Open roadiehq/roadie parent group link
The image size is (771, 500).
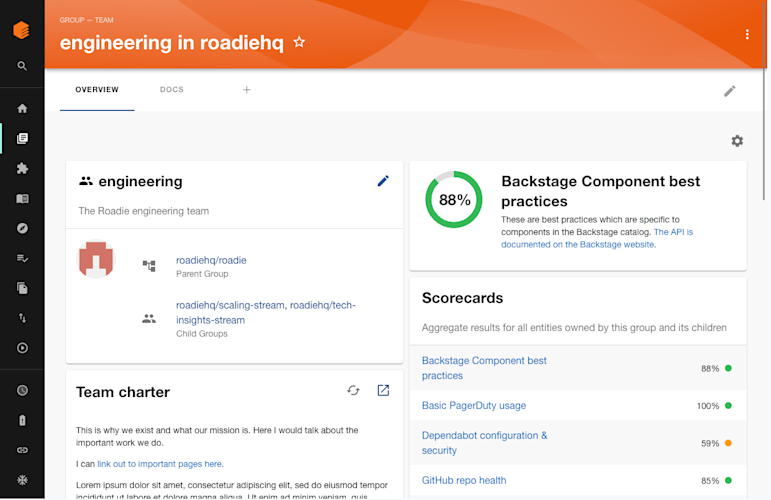(211, 261)
